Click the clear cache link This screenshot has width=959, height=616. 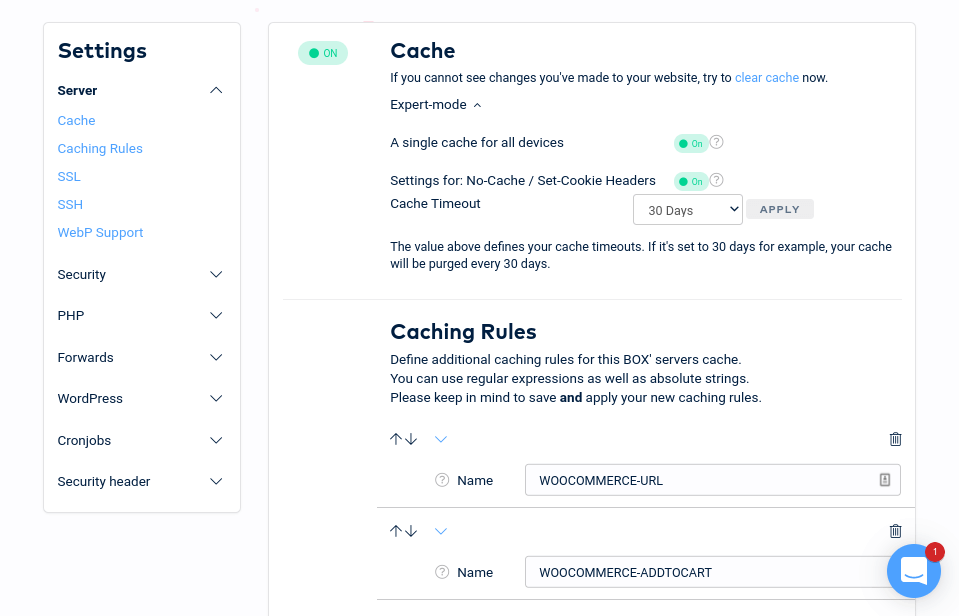click(767, 78)
